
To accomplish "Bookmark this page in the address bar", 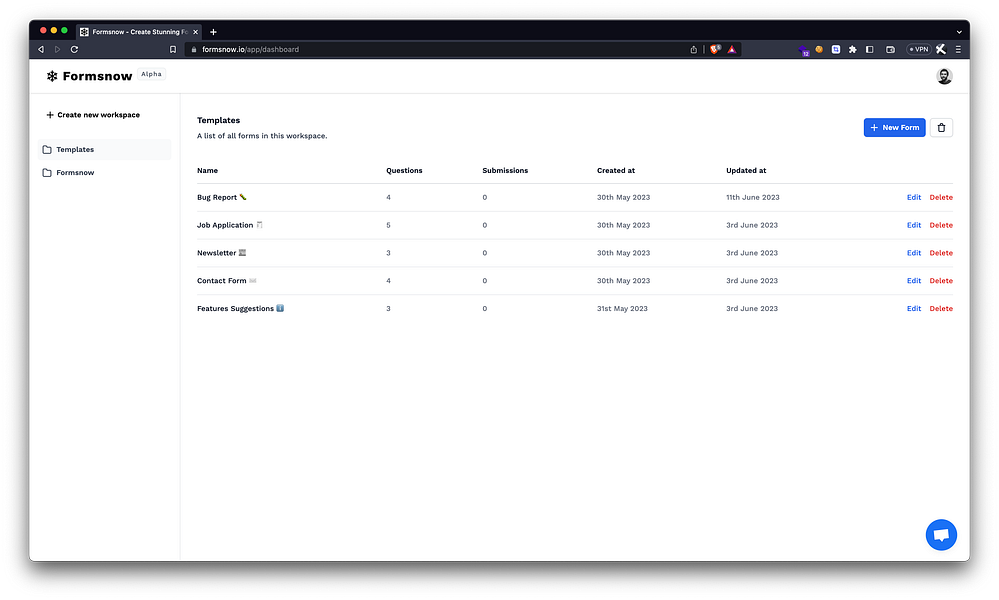I will 173,49.
